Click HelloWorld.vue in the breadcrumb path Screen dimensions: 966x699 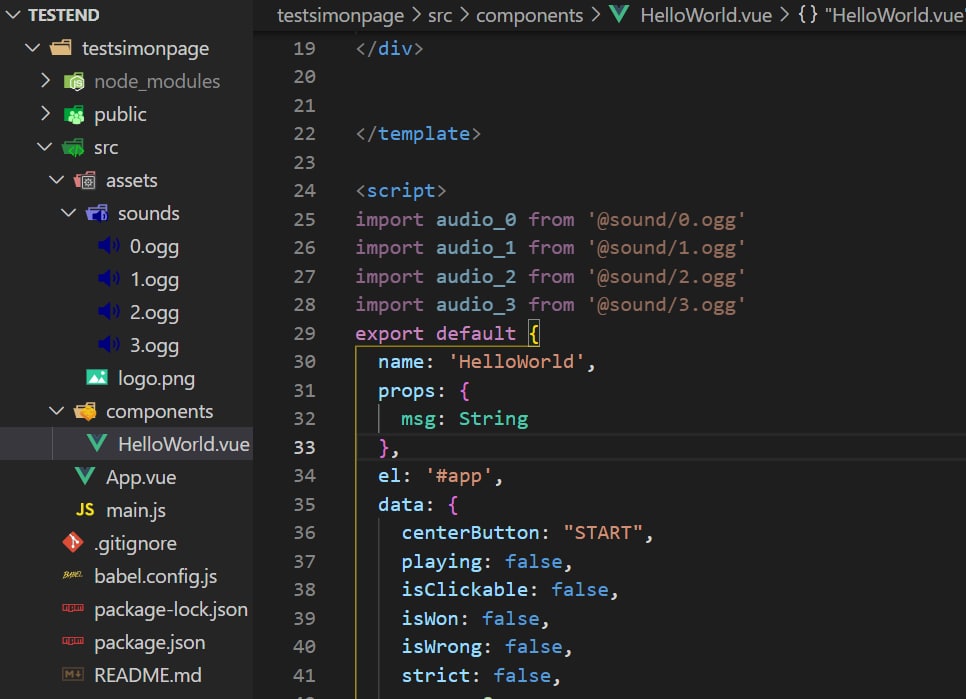tap(706, 15)
